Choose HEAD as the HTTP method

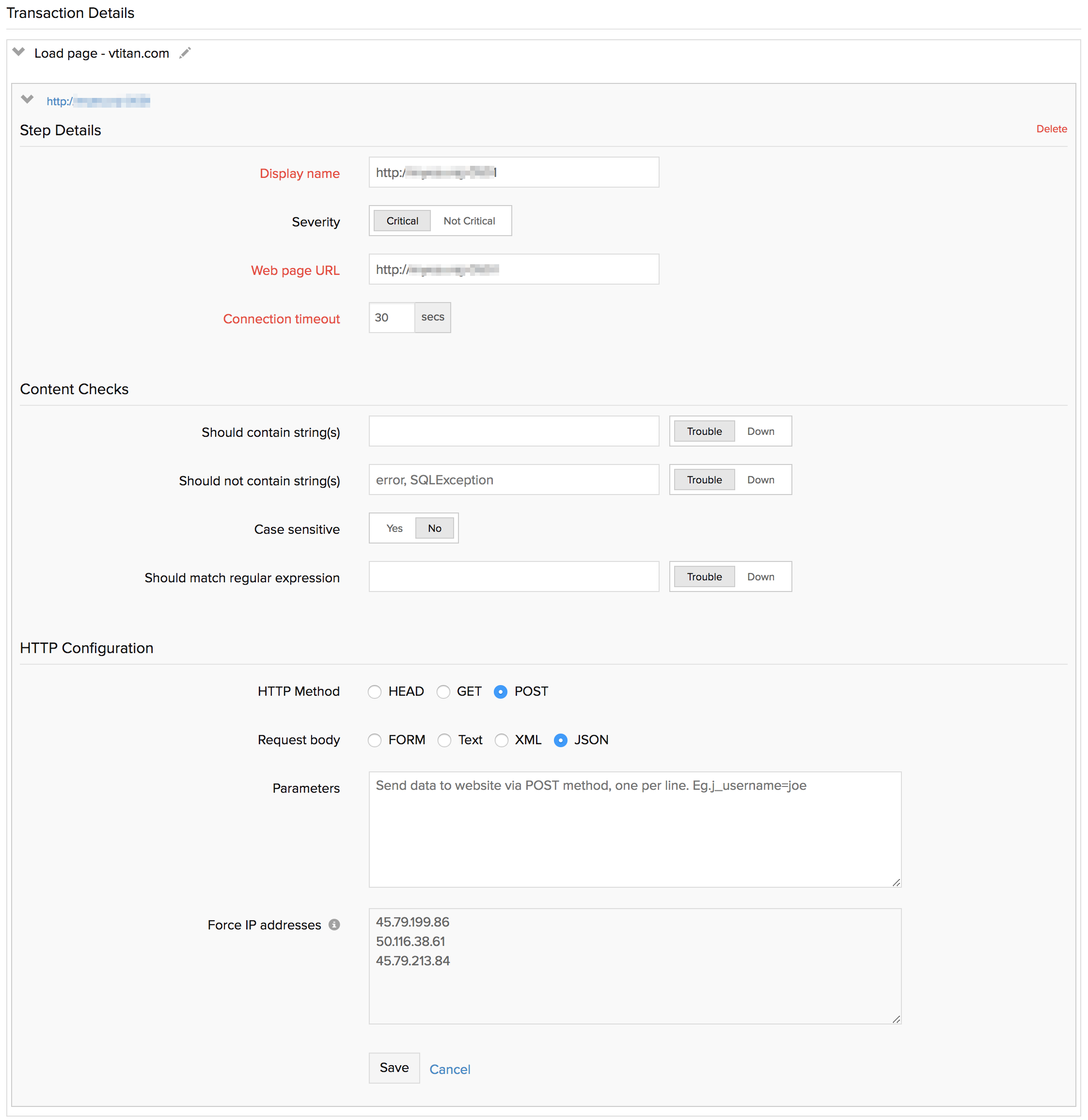tap(375, 692)
